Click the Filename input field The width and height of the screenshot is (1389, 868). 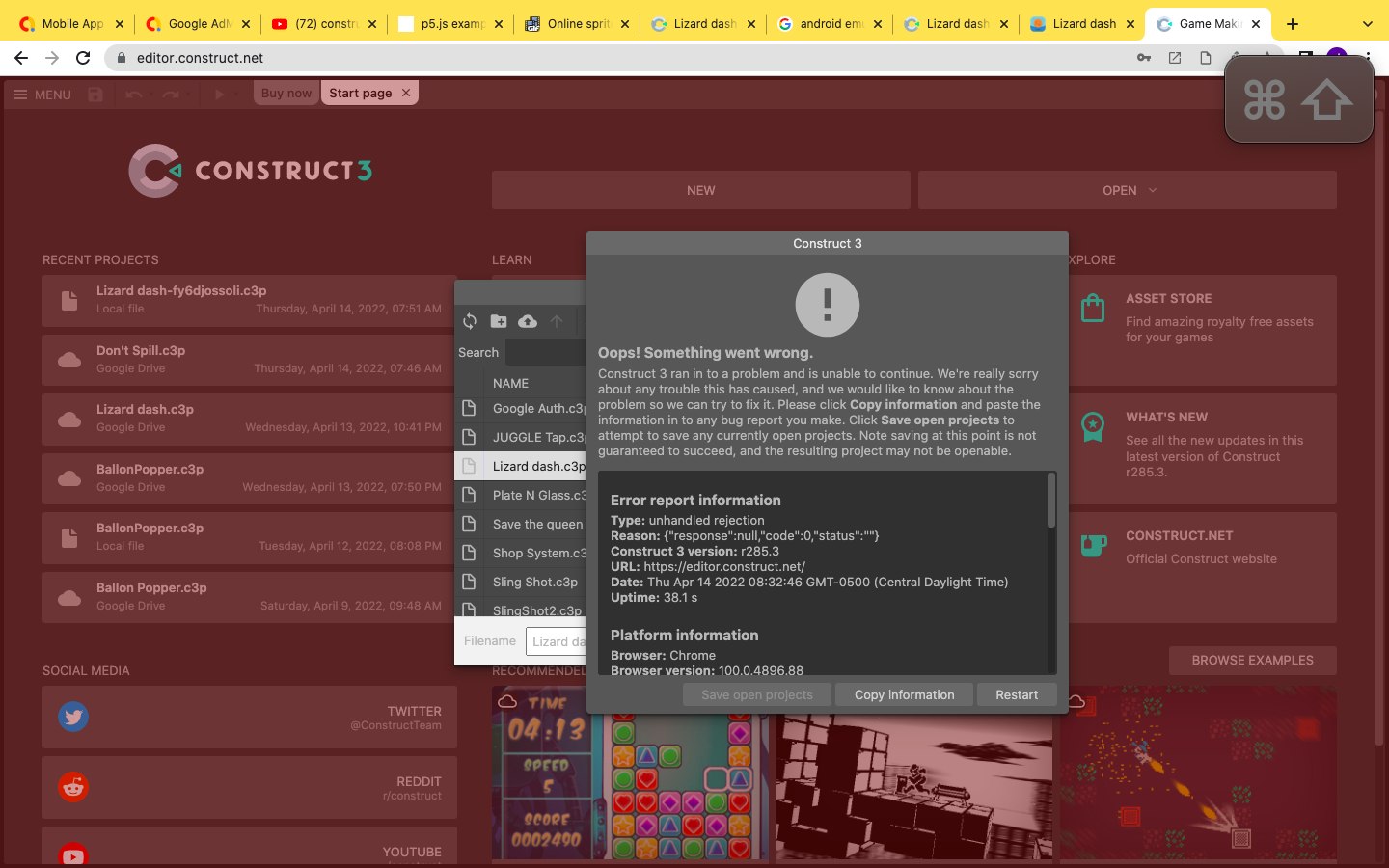click(557, 641)
